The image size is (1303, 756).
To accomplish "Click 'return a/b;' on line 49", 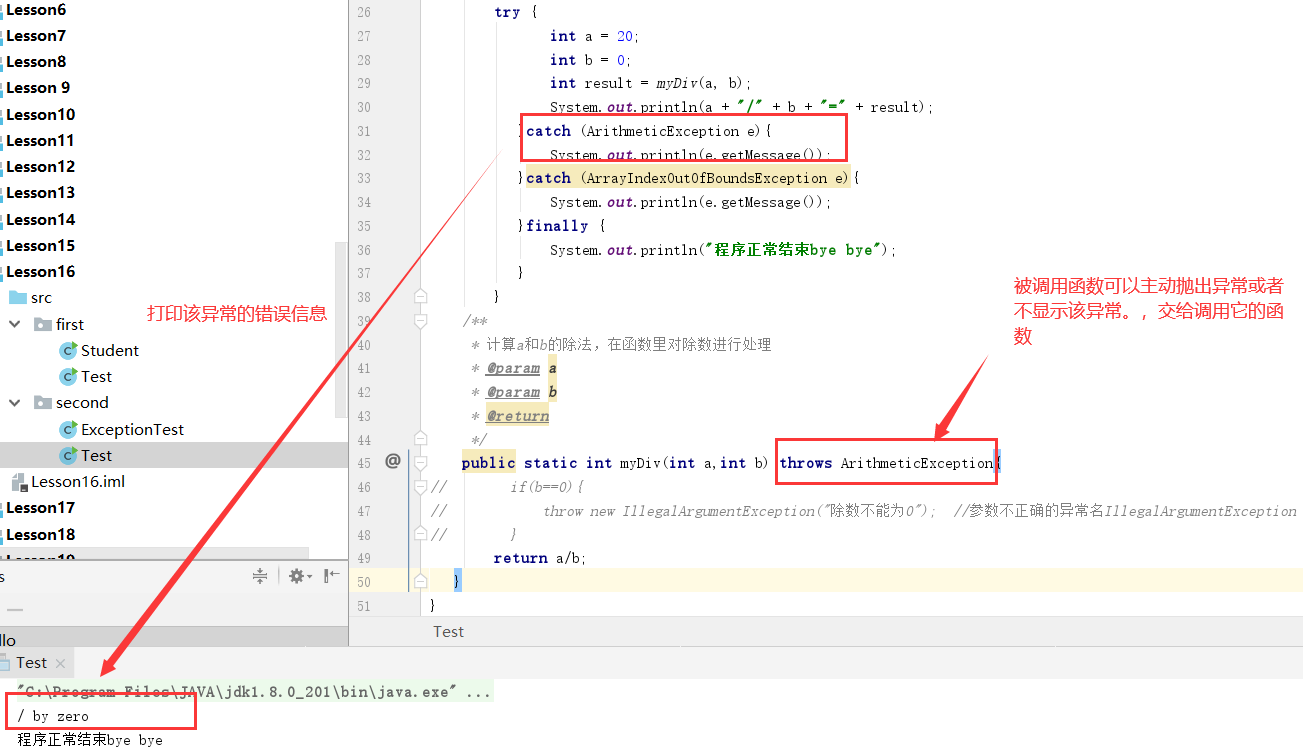I will [540, 558].
